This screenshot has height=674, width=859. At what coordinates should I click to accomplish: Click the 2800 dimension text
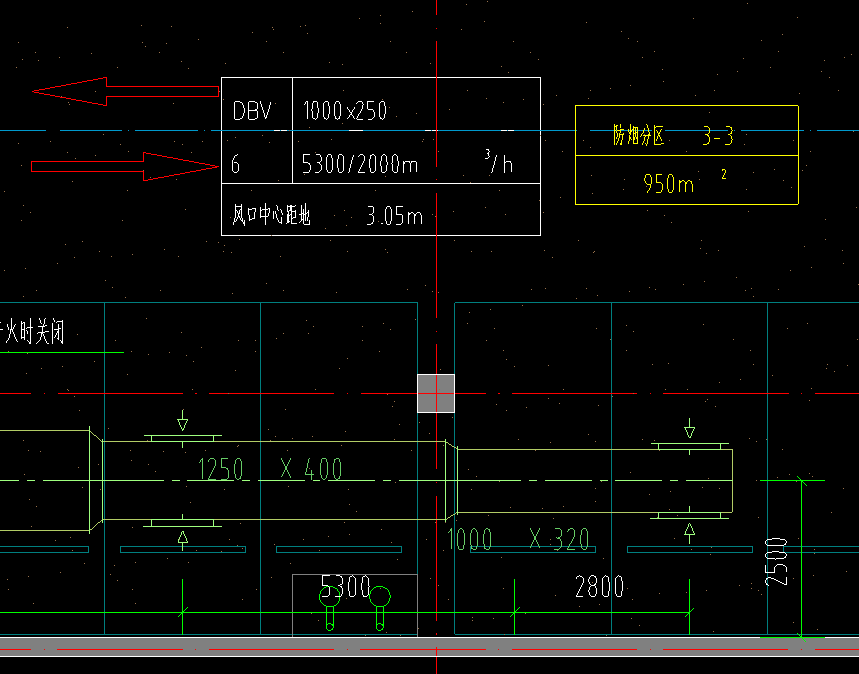[x=599, y=587]
